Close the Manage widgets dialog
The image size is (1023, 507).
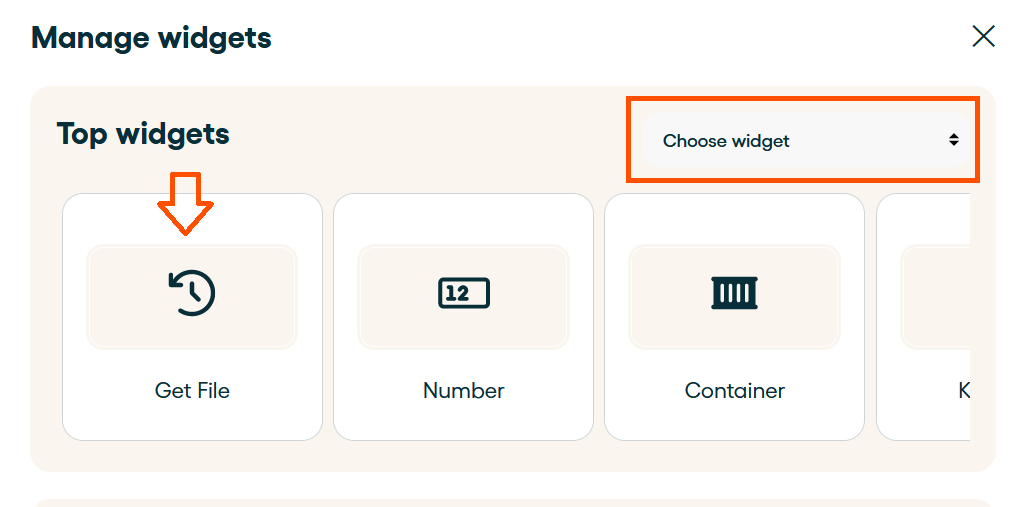tap(983, 37)
